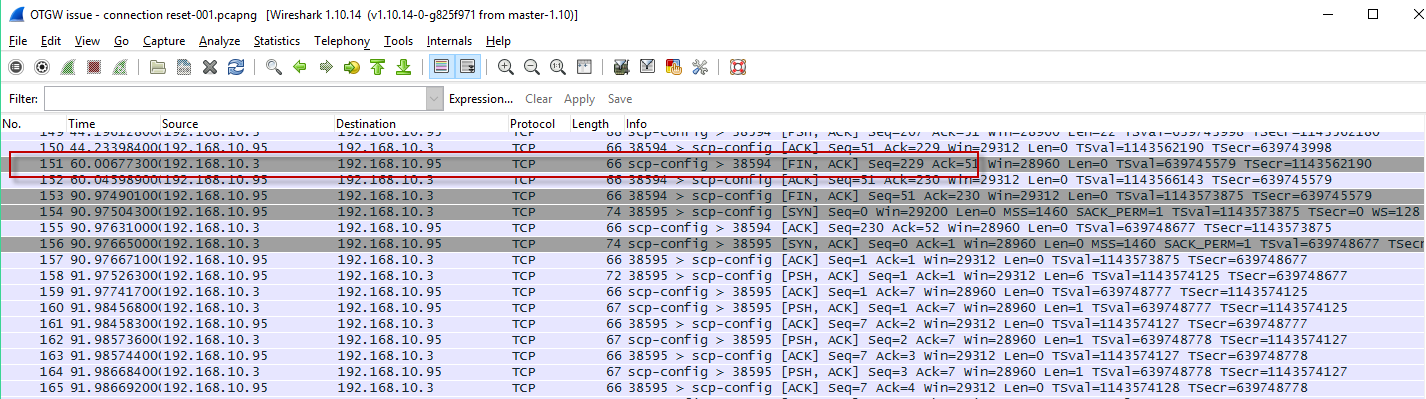Open help lifebuoy icon
Screen dimensions: 1426x399
click(738, 67)
